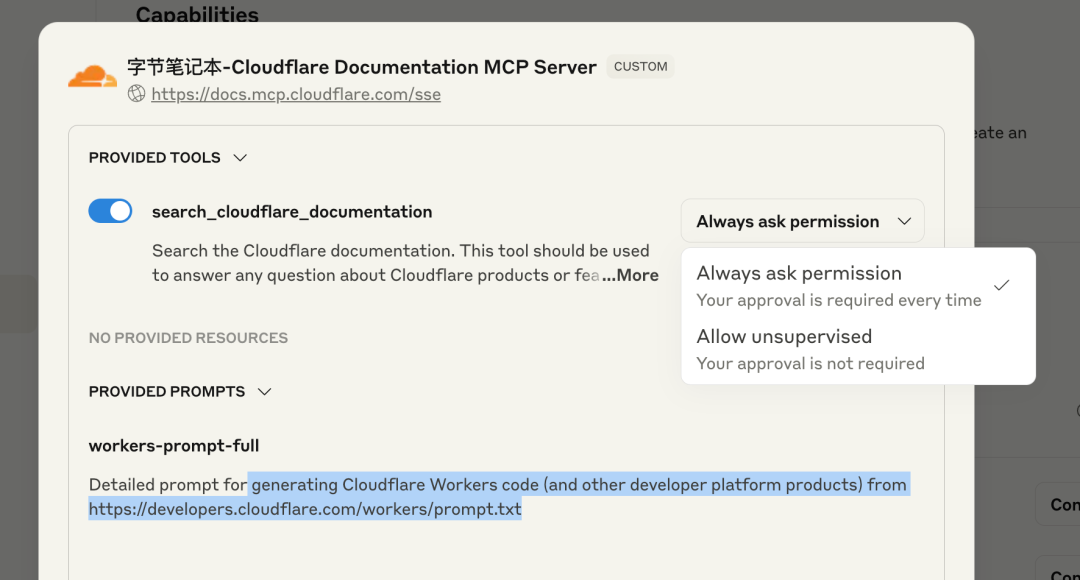Open the docs.mcp.cloudflare.com/sse link
Image resolution: width=1080 pixels, height=580 pixels.
click(296, 94)
